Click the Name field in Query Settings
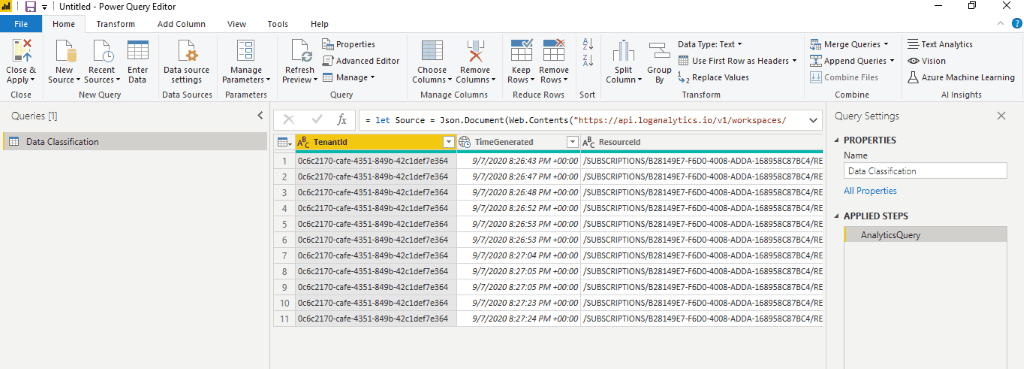Screen dimensions: 1024x369 tap(925, 171)
